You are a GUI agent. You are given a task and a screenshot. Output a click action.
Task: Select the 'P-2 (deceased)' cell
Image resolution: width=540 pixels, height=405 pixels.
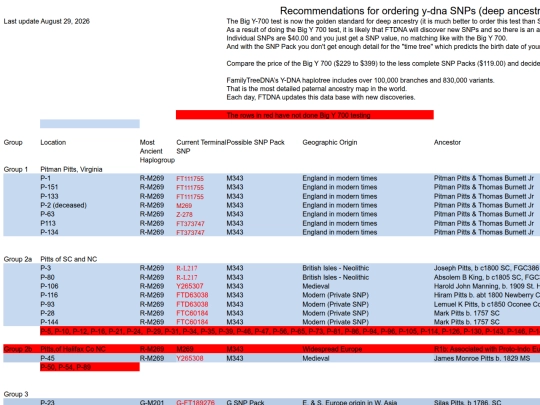point(63,205)
